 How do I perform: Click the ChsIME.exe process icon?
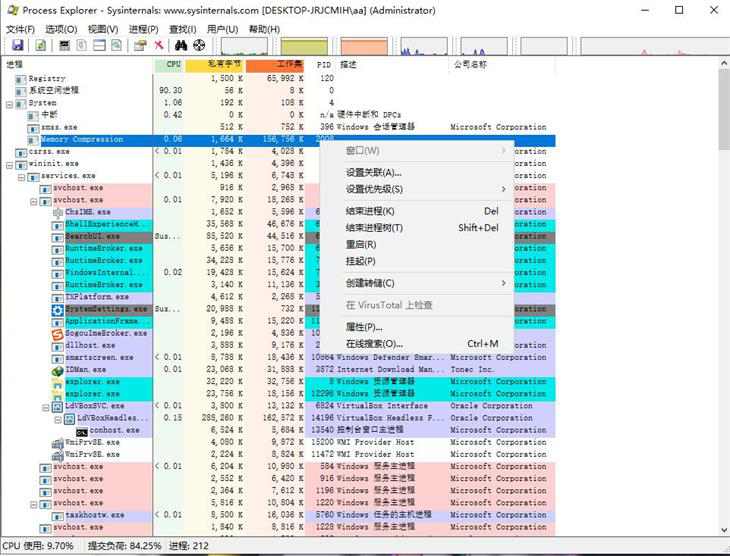(x=57, y=212)
